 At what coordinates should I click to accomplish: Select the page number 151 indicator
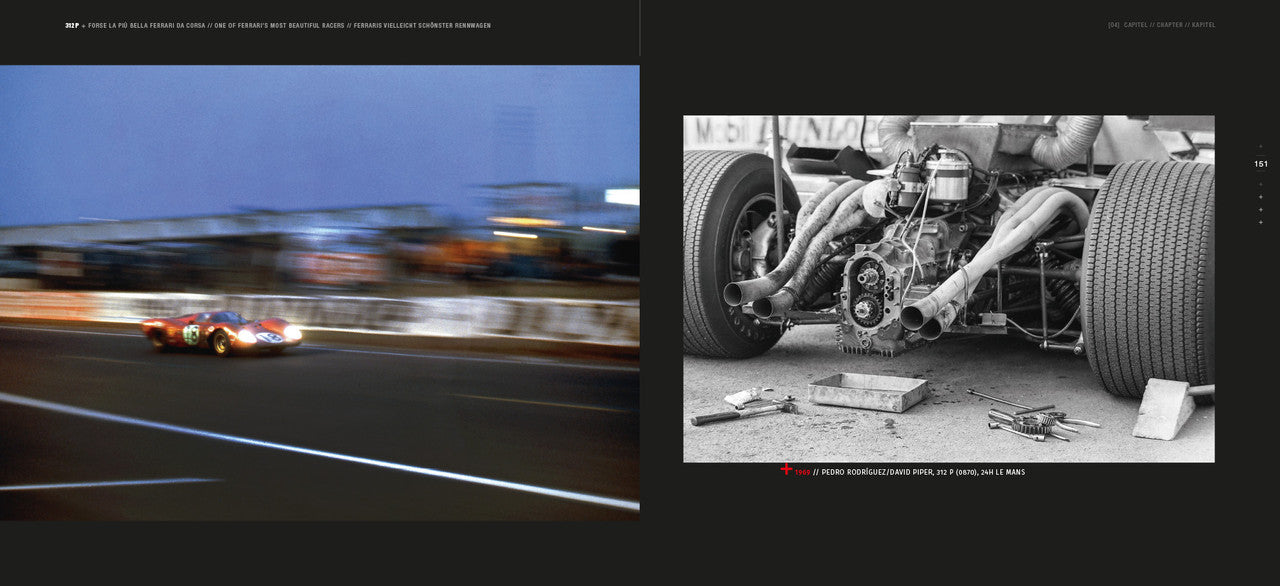[x=1261, y=163]
